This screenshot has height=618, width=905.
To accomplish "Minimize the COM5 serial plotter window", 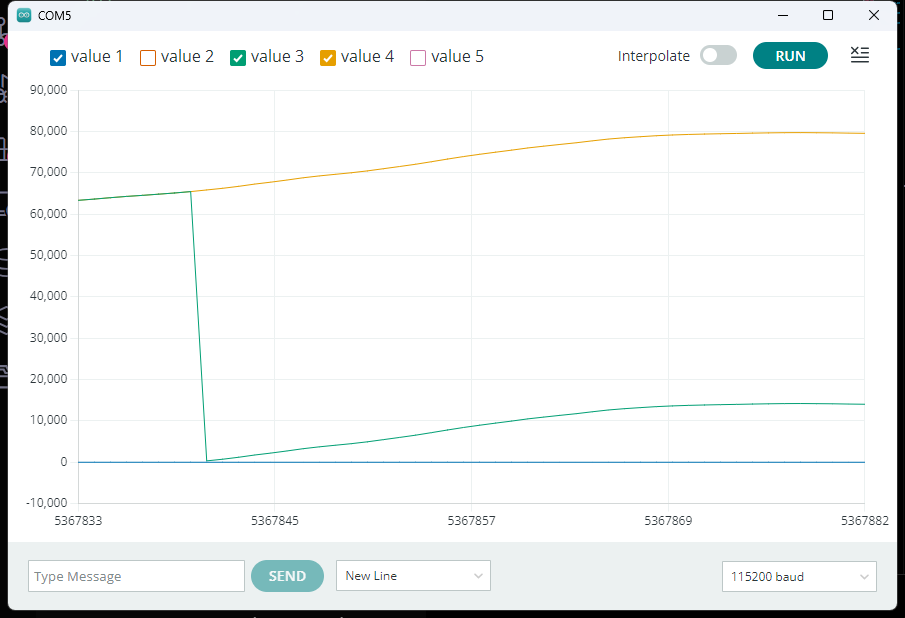I will click(x=781, y=15).
